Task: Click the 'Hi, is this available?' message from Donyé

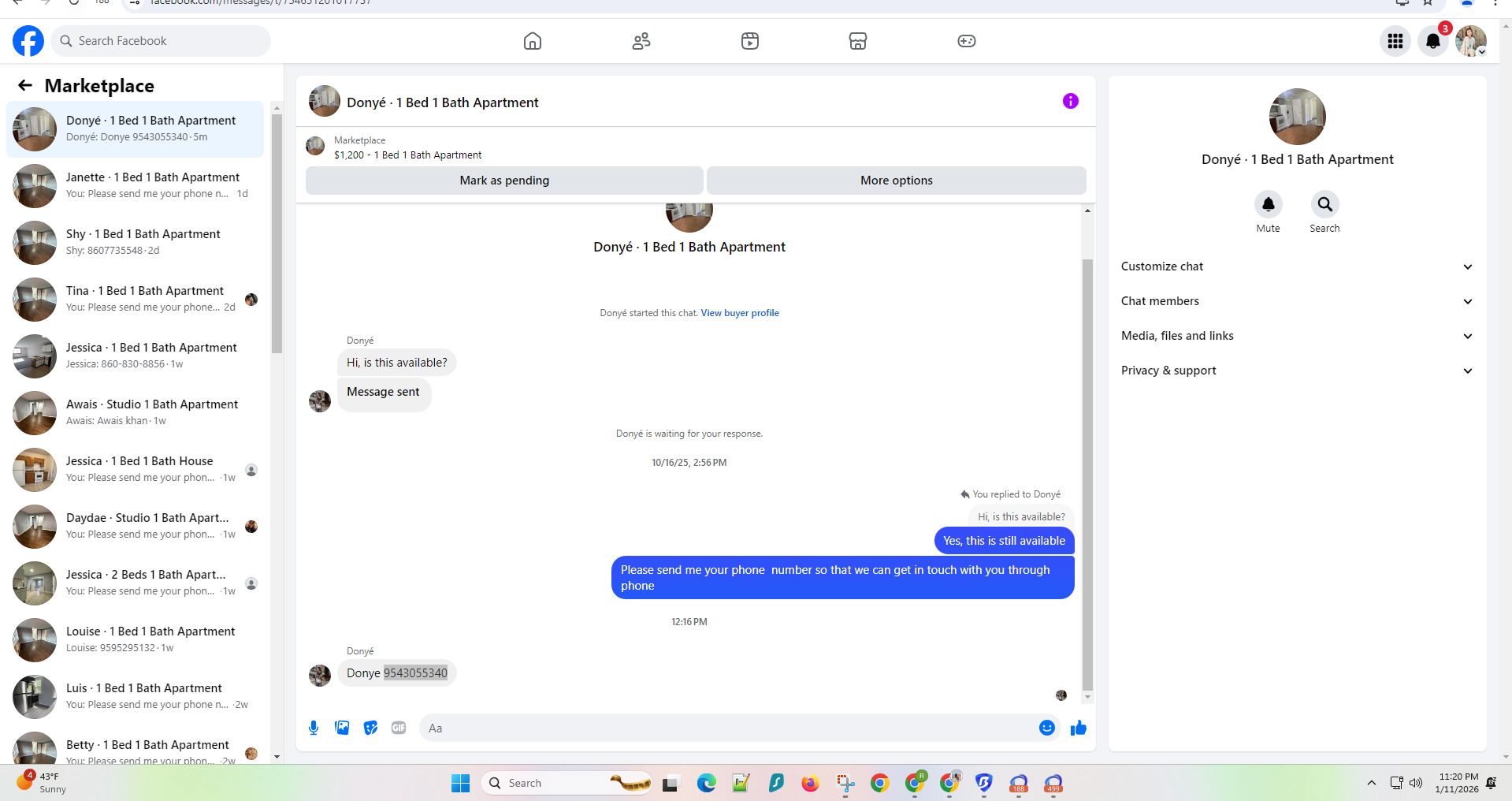Action: point(397,363)
